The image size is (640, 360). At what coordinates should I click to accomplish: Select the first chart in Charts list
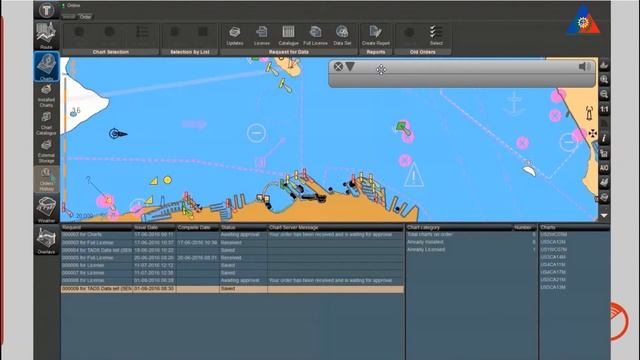[x=553, y=234]
